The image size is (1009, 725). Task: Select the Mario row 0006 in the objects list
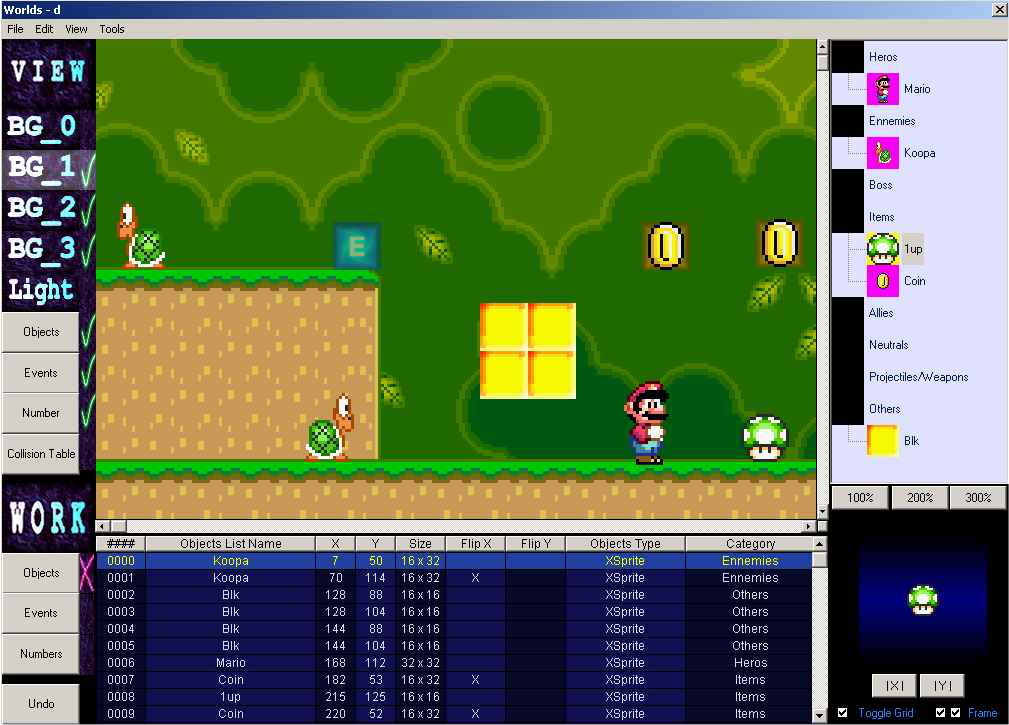(230, 662)
